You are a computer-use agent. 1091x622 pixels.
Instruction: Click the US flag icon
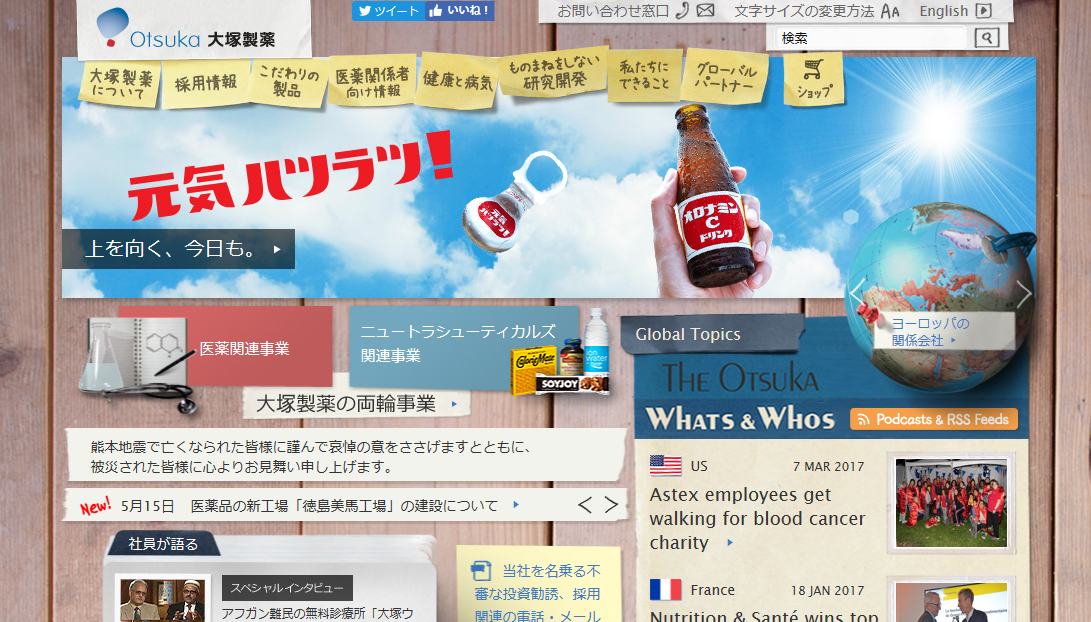(x=666, y=465)
